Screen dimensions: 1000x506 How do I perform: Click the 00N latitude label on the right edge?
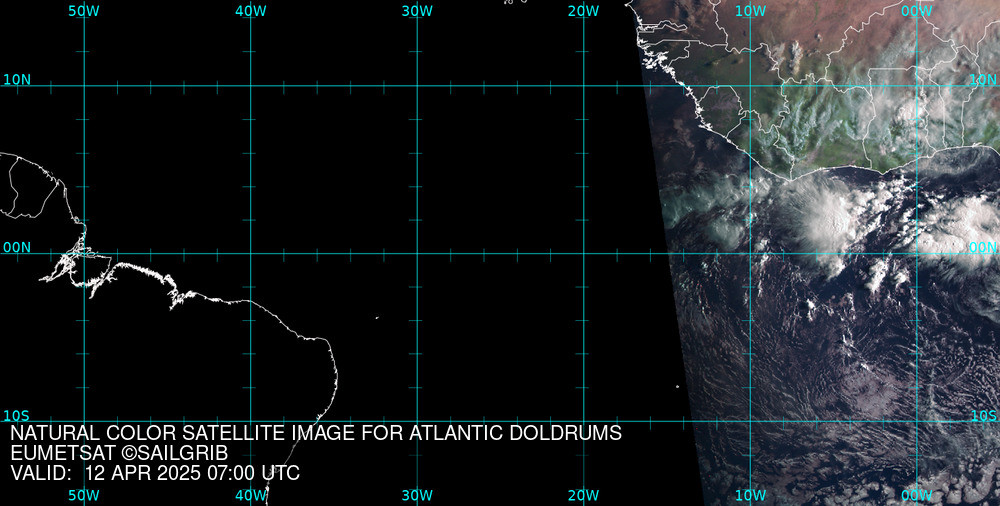(983, 248)
